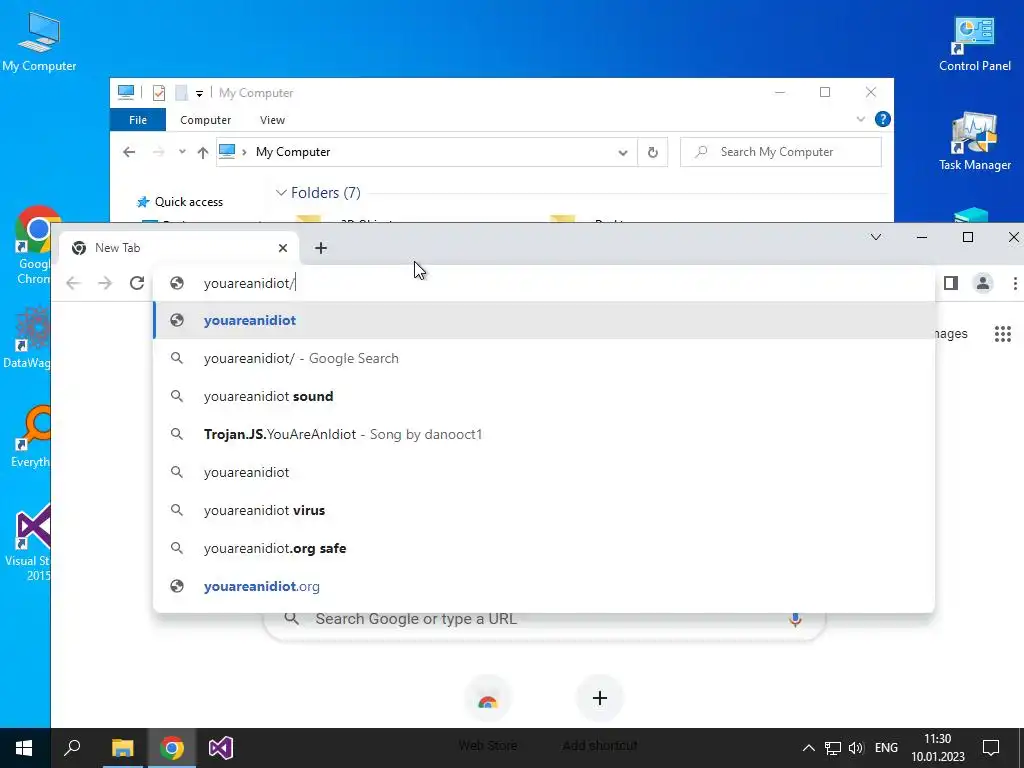Open Chrome tab search chevron
The height and width of the screenshot is (768, 1024).
pos(876,237)
